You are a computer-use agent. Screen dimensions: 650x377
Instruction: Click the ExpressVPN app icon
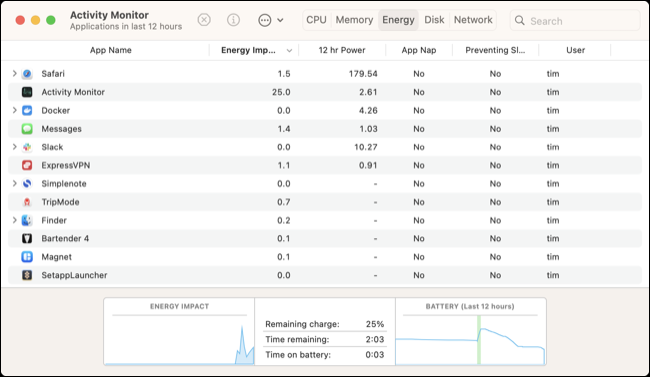27,165
